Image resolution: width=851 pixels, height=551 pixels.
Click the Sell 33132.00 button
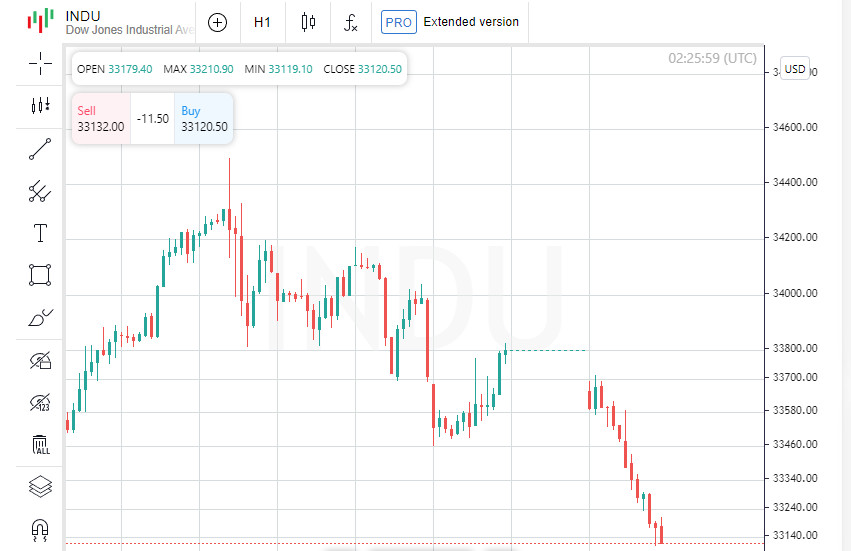(x=101, y=119)
